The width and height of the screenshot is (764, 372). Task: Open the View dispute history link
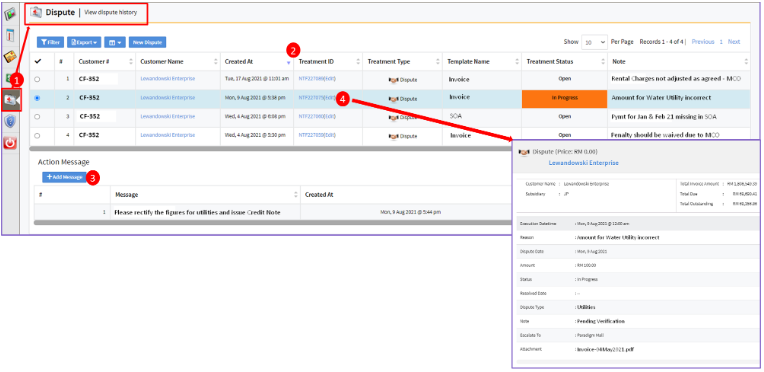coord(110,13)
